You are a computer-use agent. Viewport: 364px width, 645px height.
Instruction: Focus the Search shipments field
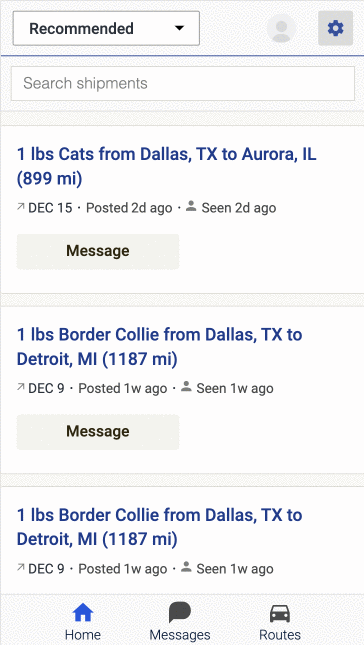pos(183,84)
